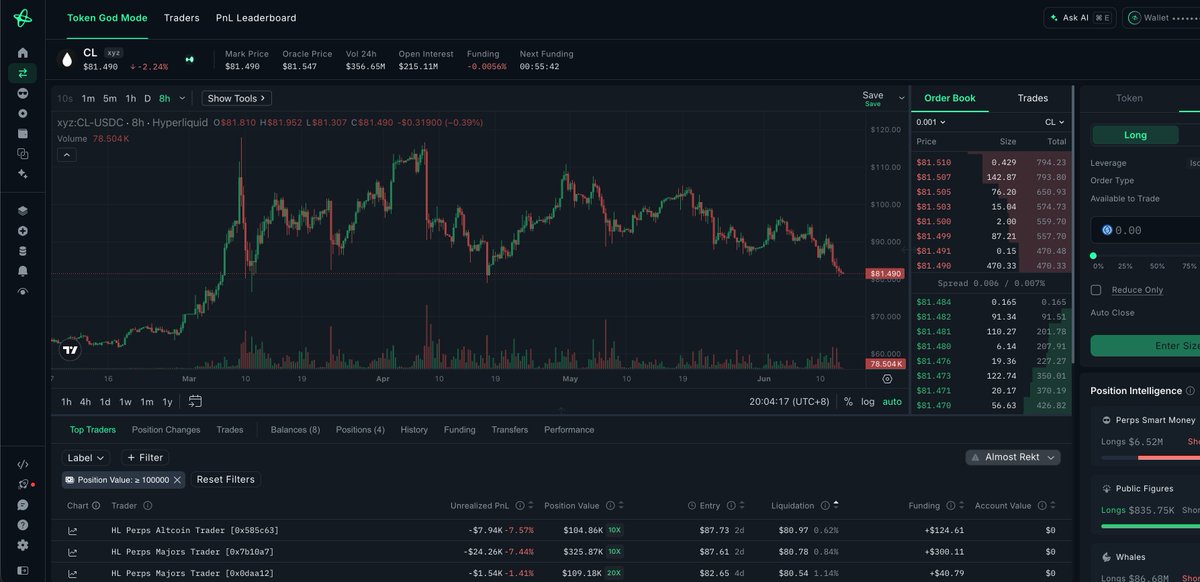Switch to Position Changes tab
Viewport: 1200px width, 582px height.
(x=166, y=430)
